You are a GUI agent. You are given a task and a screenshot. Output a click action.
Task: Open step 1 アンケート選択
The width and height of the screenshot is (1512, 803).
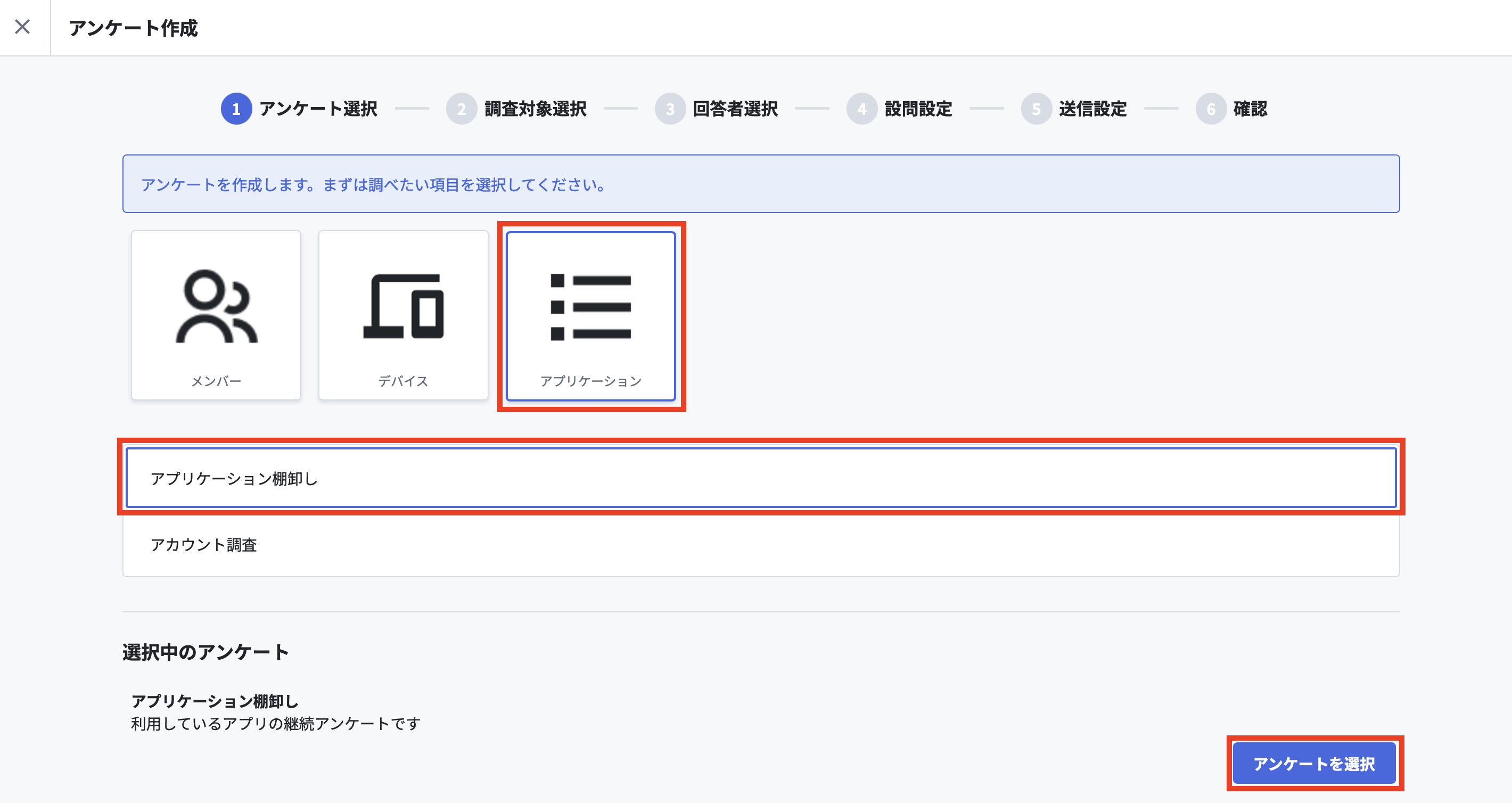point(299,109)
